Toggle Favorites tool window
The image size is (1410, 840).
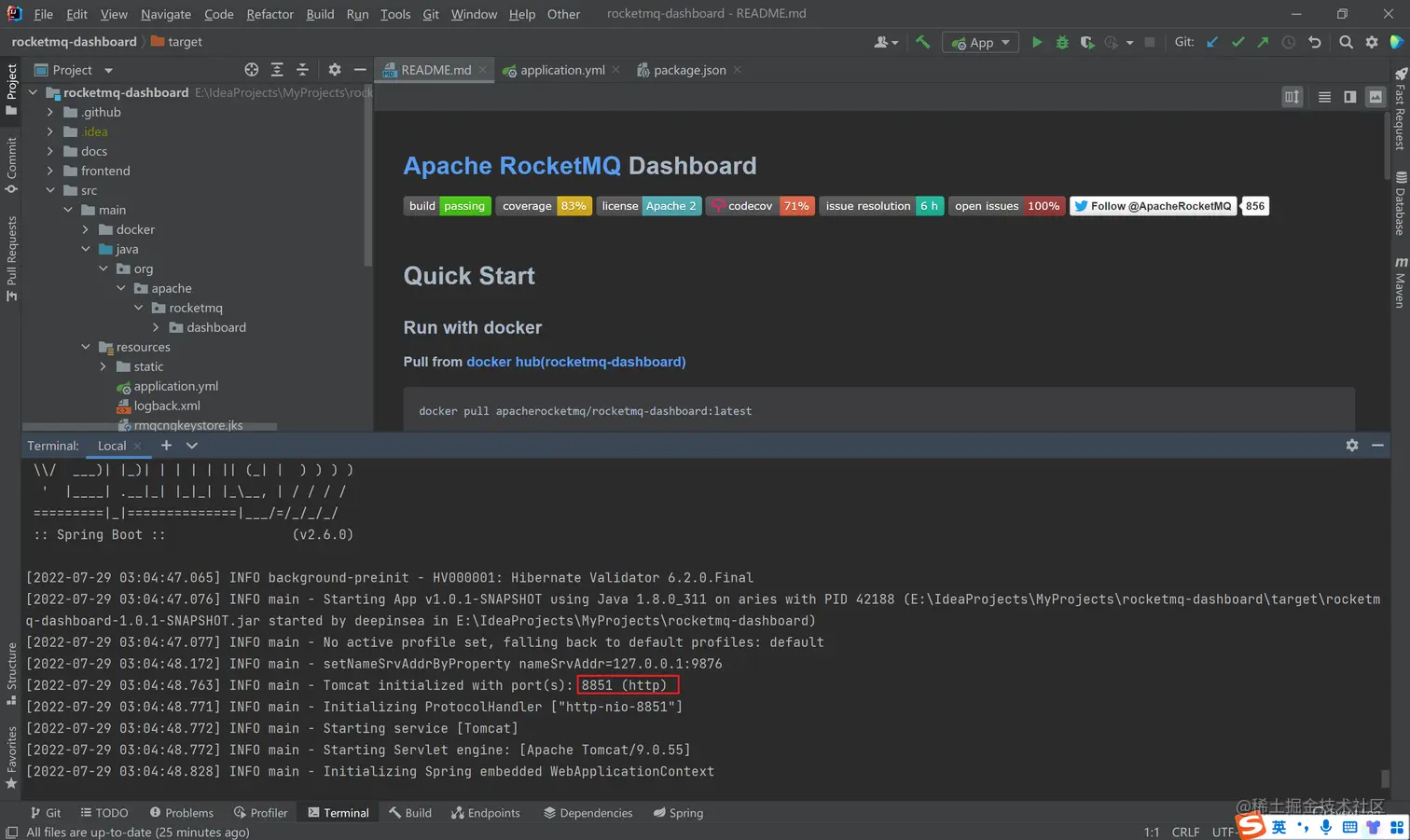[11, 757]
